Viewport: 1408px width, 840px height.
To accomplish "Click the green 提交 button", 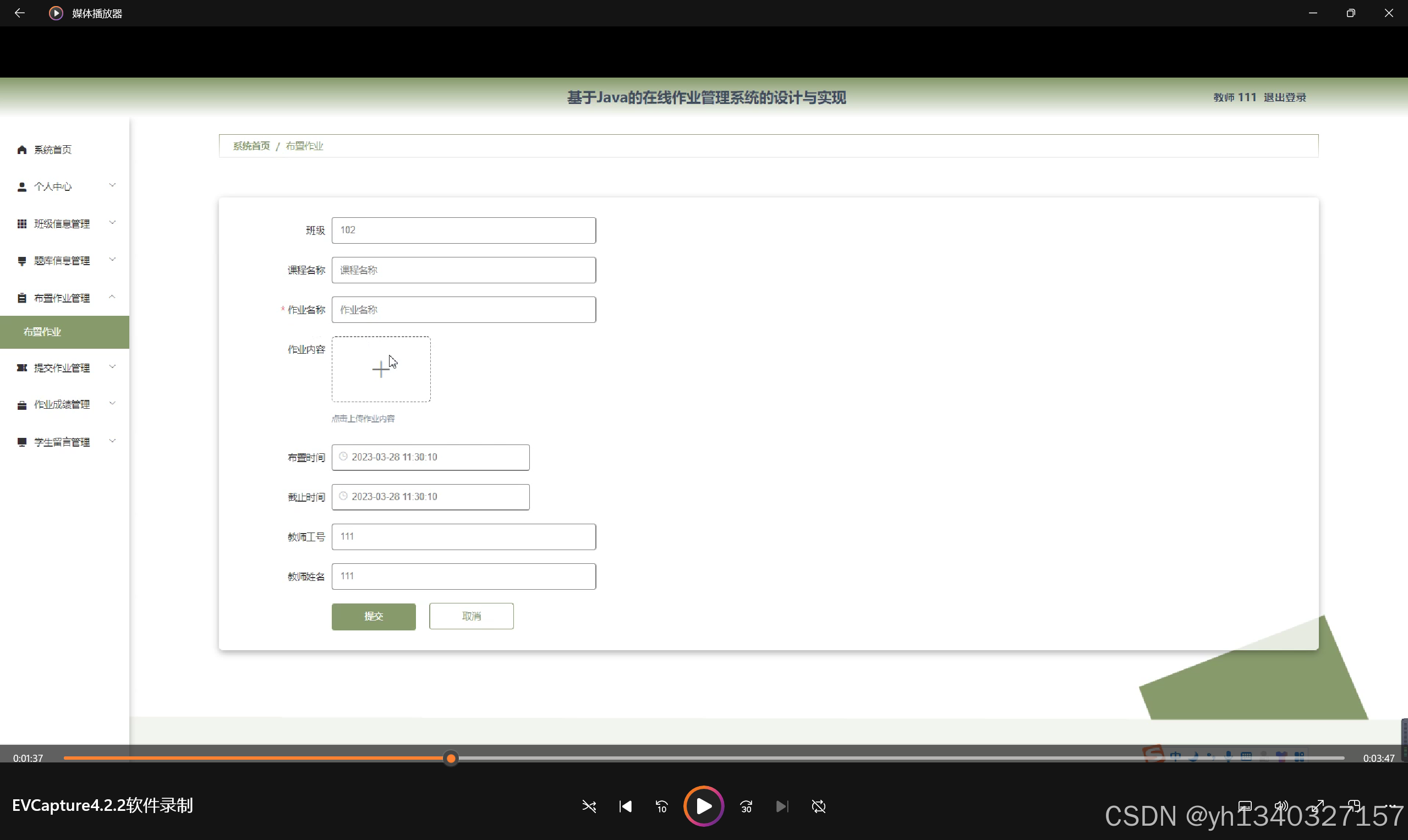I will click(x=374, y=616).
